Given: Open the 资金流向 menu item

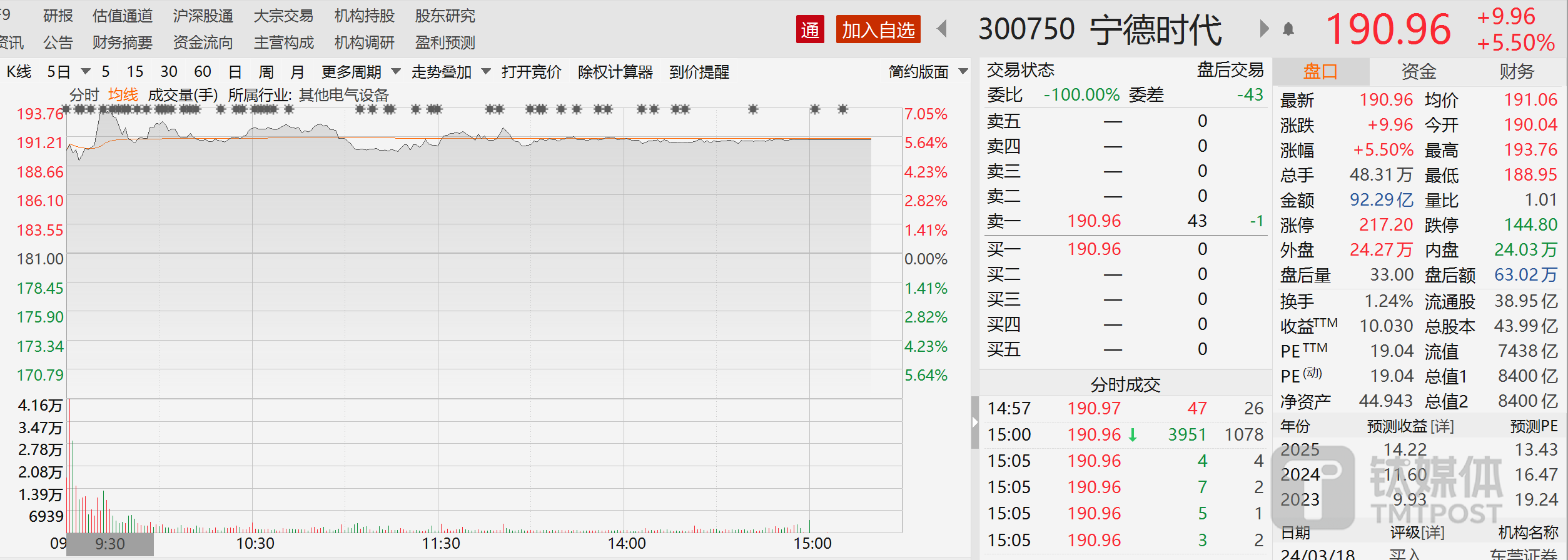Looking at the screenshot, I should point(203,42).
